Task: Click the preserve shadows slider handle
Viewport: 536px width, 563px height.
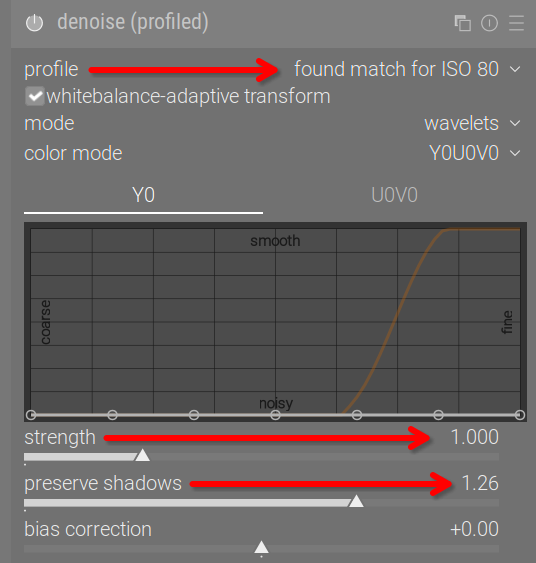Action: (356, 501)
